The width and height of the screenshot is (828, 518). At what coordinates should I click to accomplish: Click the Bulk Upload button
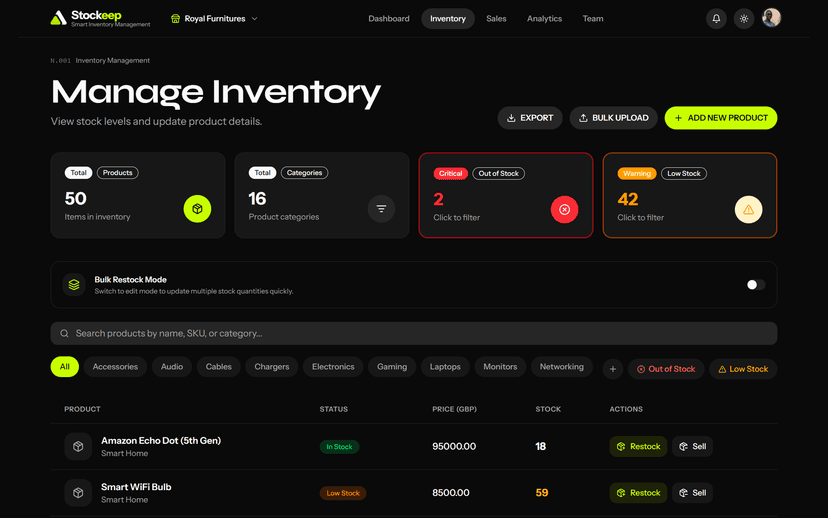click(x=613, y=118)
